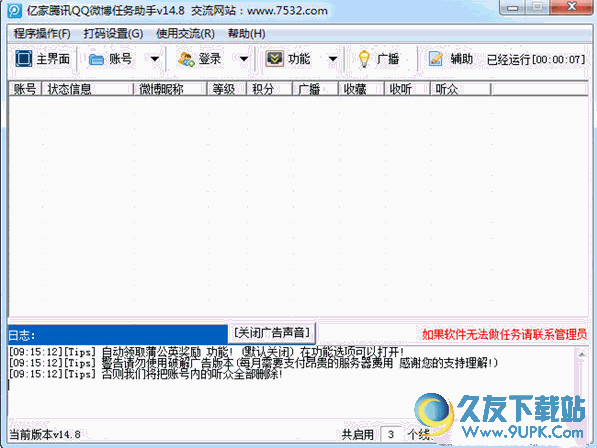Screen dimensions: 597x448
Task: Click the 共启用 label in status bar
Action: point(358,434)
